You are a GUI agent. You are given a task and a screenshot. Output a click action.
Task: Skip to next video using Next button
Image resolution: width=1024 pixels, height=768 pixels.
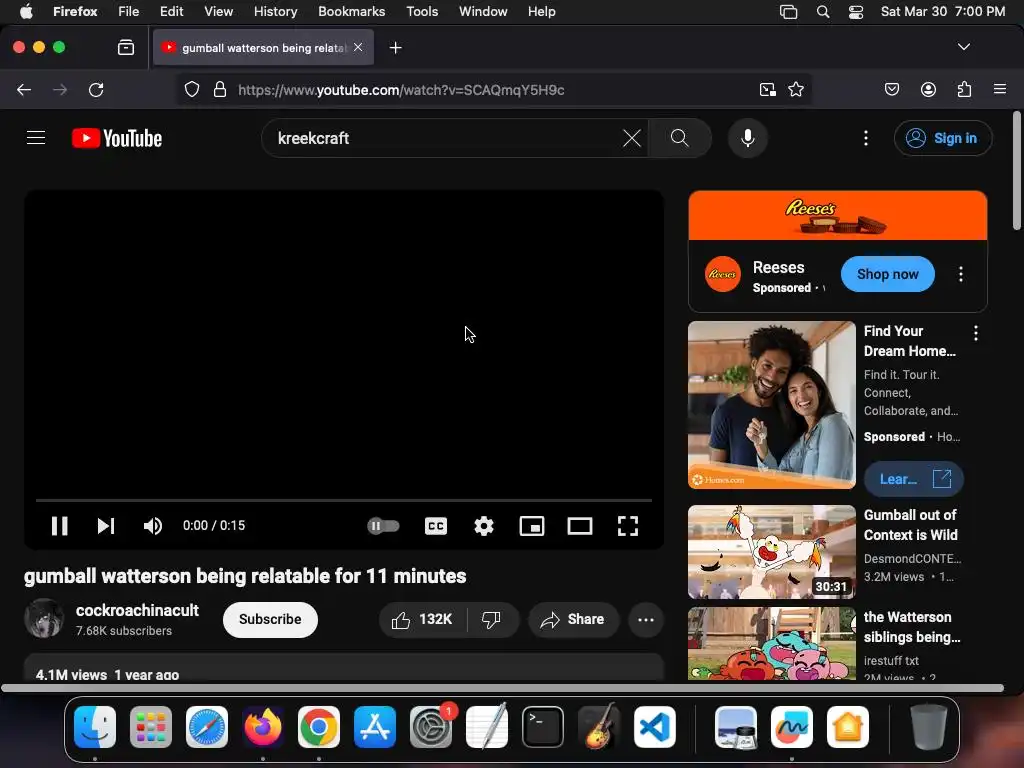[106, 526]
